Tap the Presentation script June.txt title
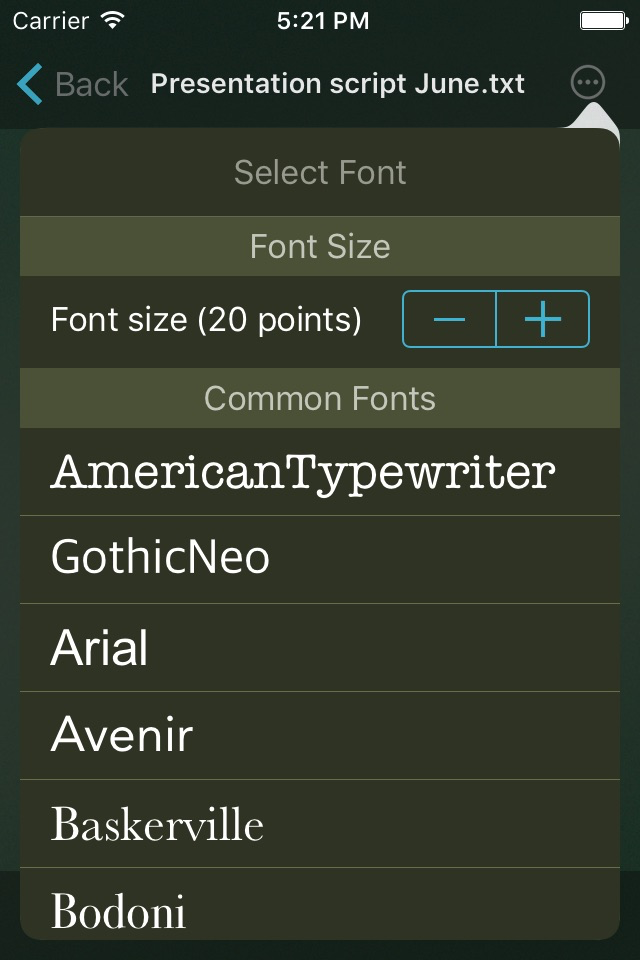 click(337, 84)
